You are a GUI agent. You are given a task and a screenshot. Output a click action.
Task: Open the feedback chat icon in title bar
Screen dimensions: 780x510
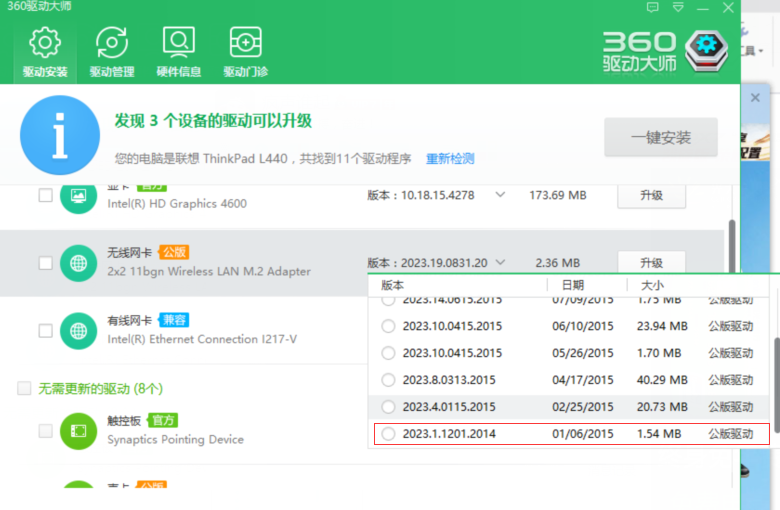(x=652, y=7)
